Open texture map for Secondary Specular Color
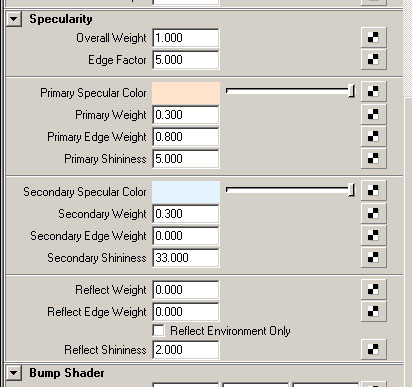This screenshot has height=387, width=412. pyautogui.click(x=373, y=190)
